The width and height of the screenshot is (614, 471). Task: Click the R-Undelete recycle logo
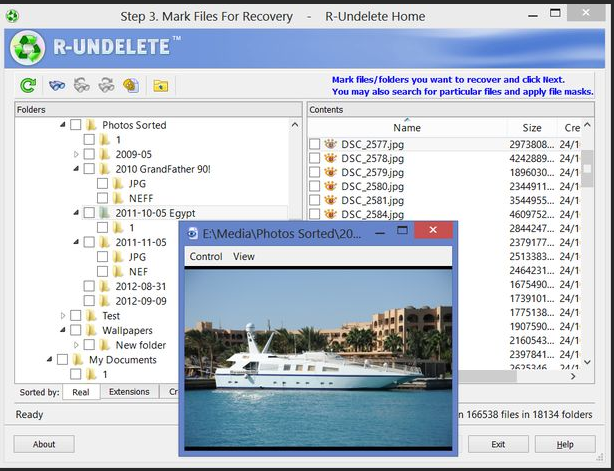27,48
